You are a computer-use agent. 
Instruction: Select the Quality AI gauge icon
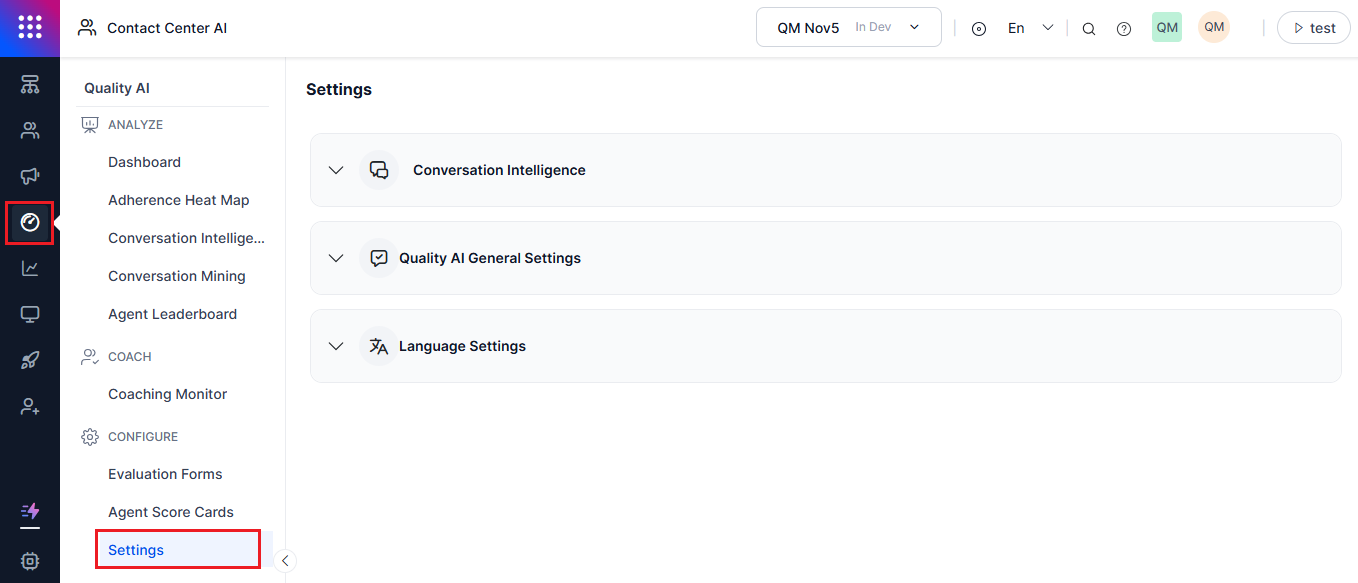[30, 222]
